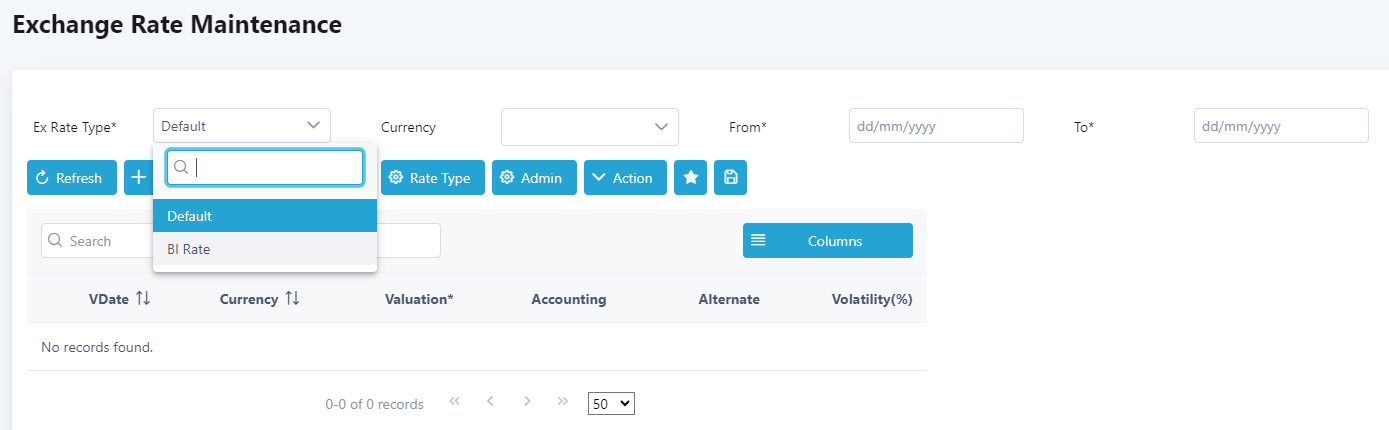Jump to first page double arrow

(x=455, y=402)
